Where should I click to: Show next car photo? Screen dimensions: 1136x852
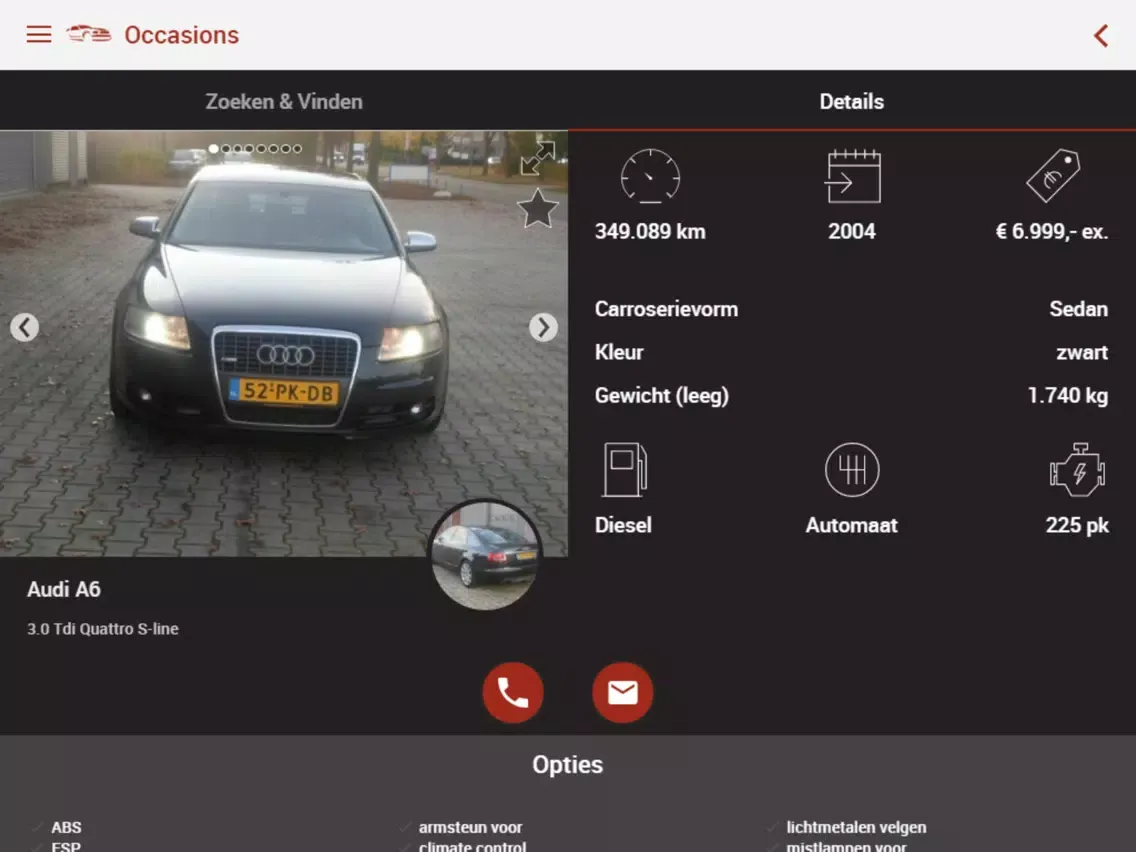click(x=543, y=327)
